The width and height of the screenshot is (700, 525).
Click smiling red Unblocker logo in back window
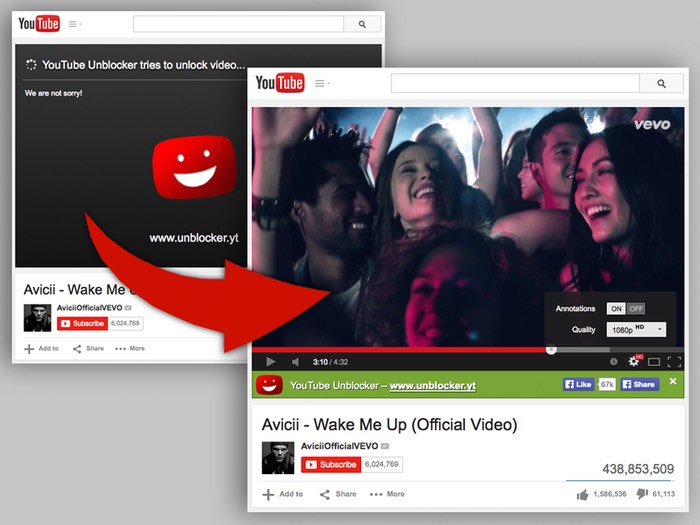pos(194,167)
